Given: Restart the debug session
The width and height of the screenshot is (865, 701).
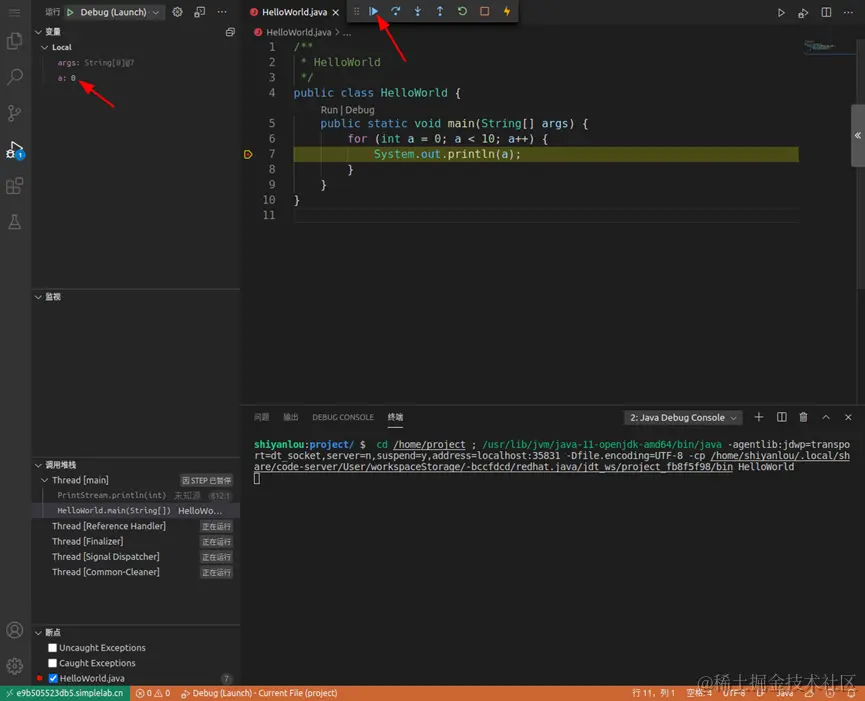Looking at the screenshot, I should point(462,12).
